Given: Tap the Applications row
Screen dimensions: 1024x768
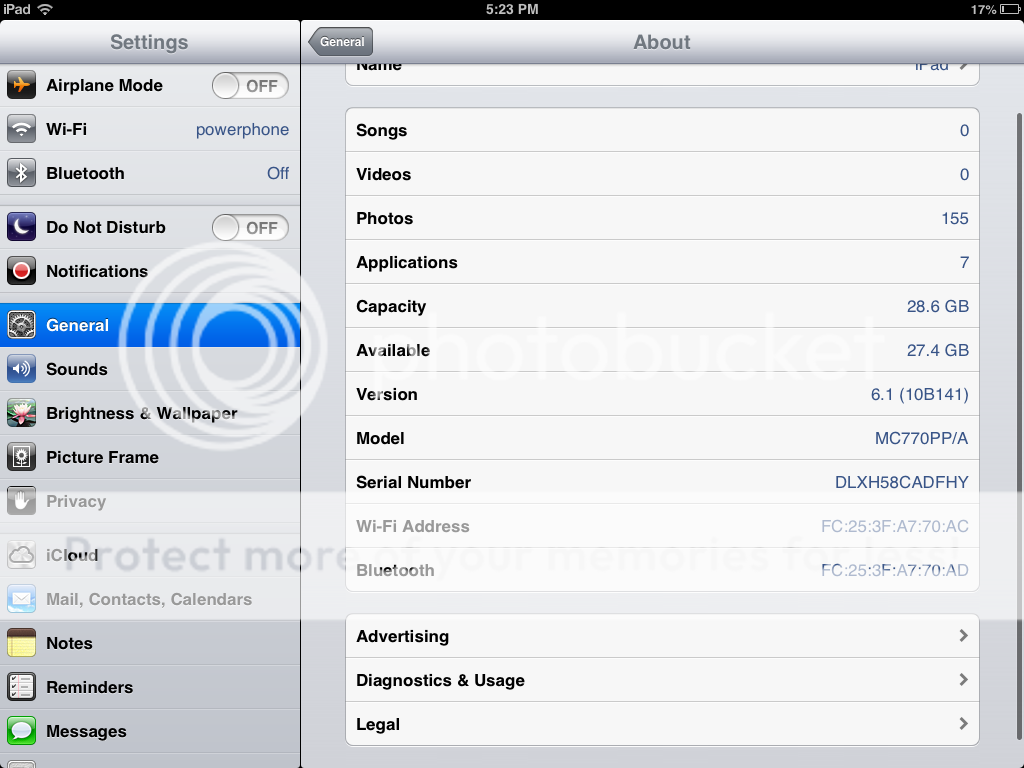Looking at the screenshot, I should point(662,262).
